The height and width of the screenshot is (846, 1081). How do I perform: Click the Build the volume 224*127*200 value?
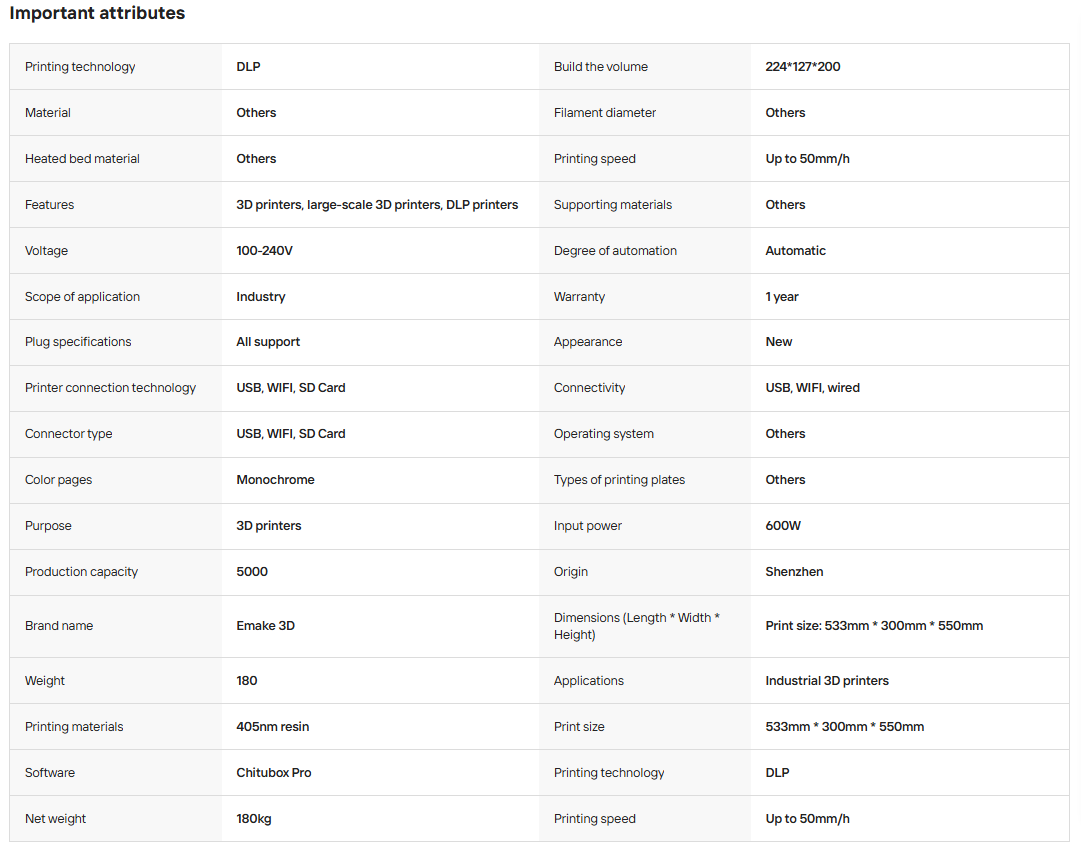802,67
